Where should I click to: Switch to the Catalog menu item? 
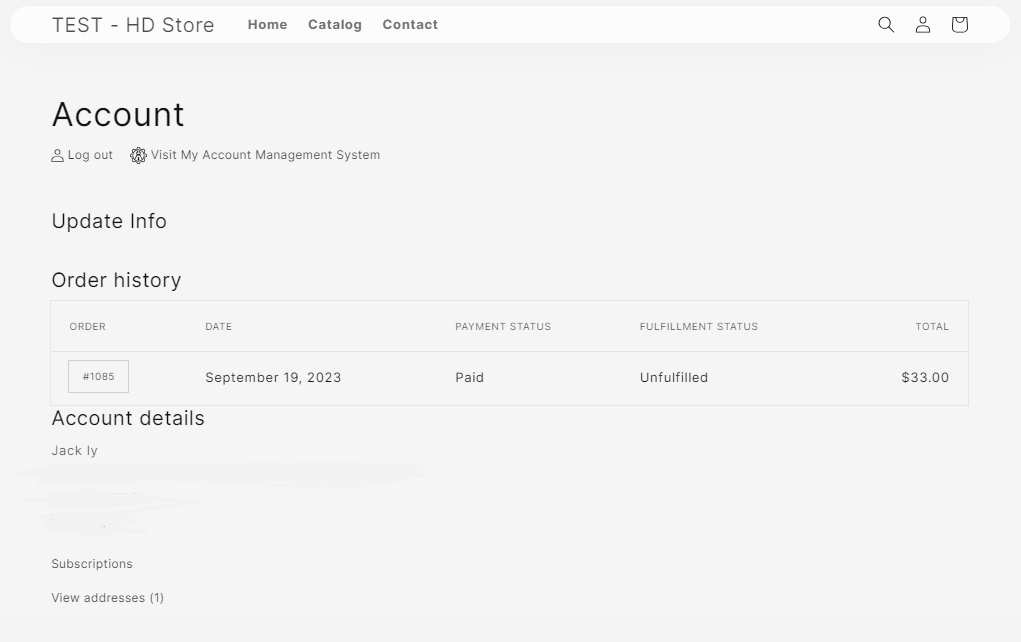[x=335, y=25]
